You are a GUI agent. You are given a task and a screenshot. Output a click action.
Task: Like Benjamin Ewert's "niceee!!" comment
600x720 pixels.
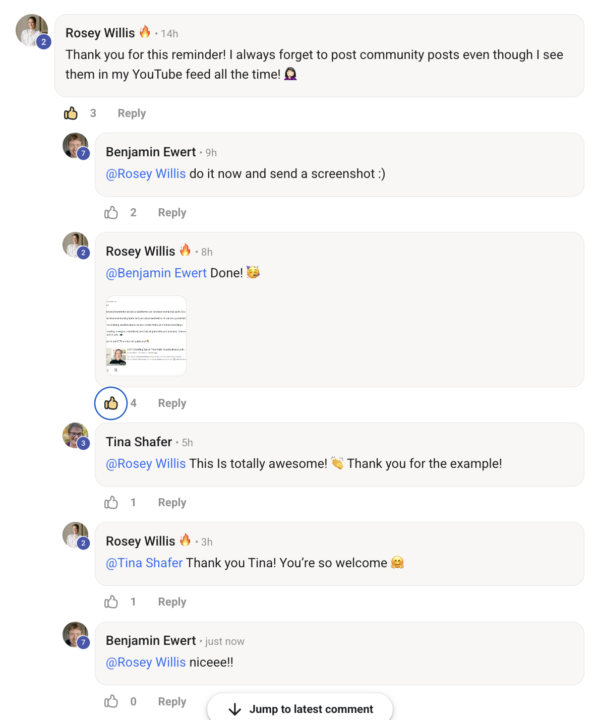click(x=111, y=701)
